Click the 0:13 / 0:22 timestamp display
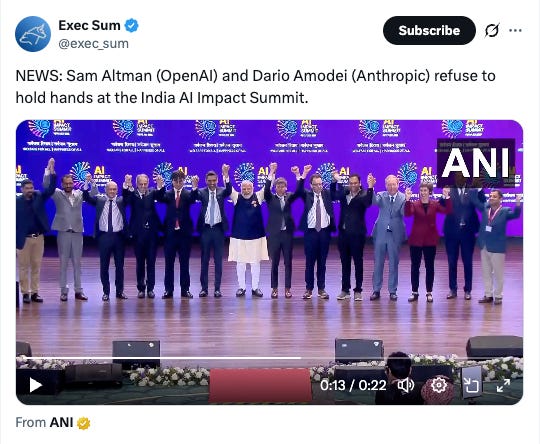Image resolution: width=540 pixels, height=444 pixels. pyautogui.click(x=353, y=385)
